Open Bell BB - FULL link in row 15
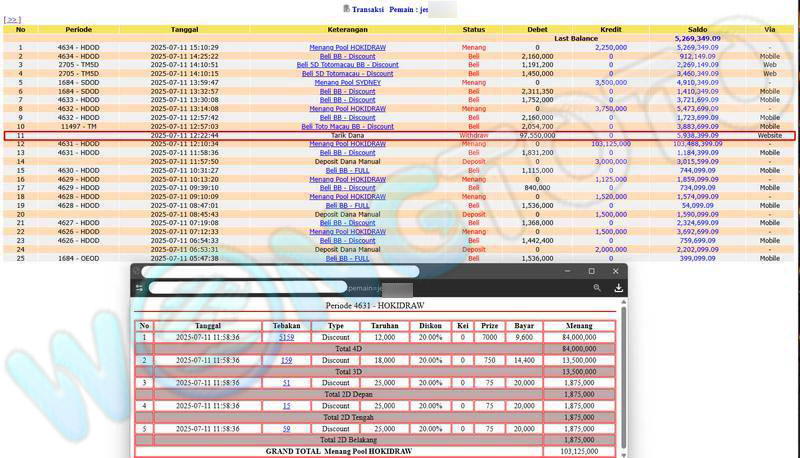This screenshot has height=458, width=800. (347, 170)
